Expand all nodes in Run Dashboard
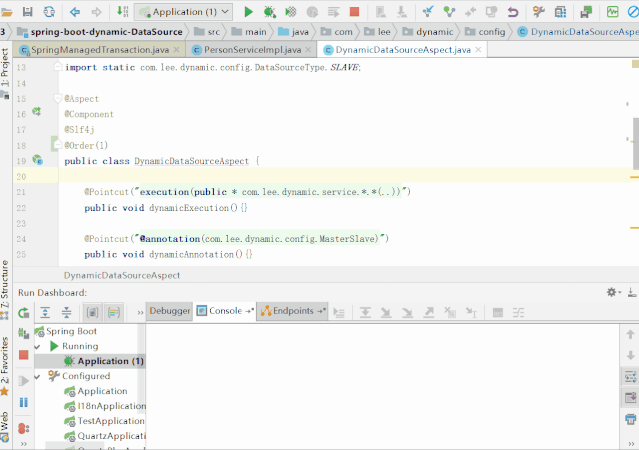This screenshot has width=639, height=450. tap(45, 313)
